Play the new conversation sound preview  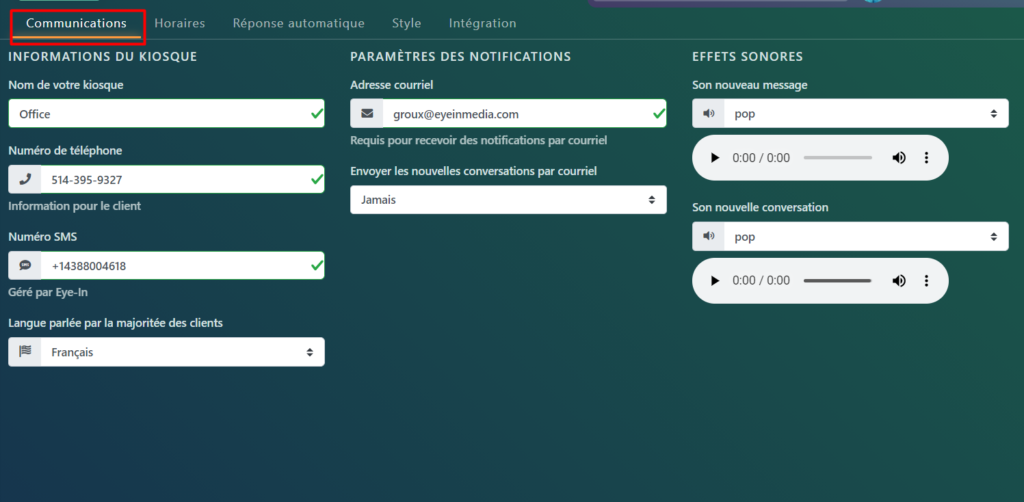[714, 281]
